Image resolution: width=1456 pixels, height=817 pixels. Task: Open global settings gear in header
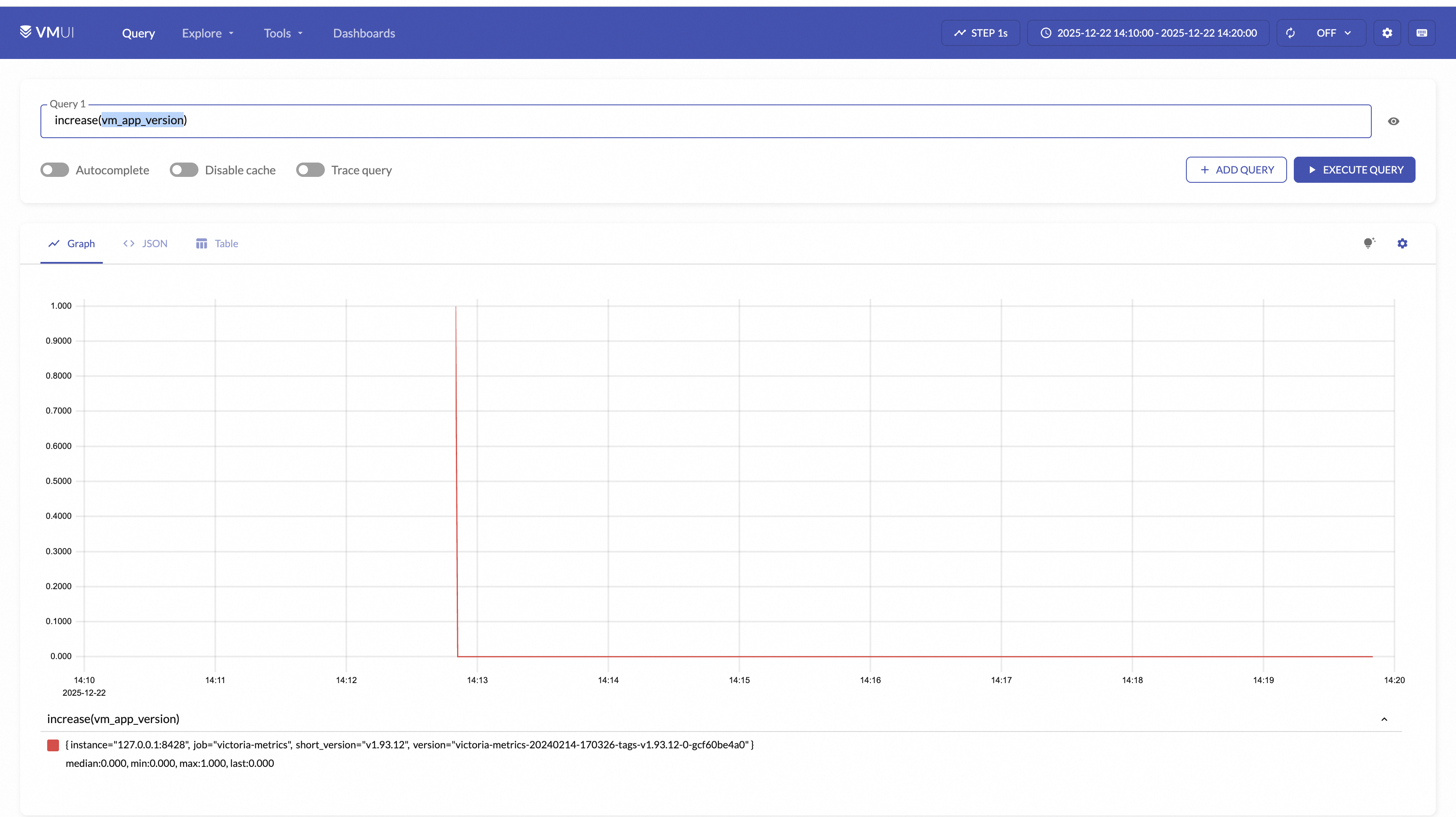coord(1387,33)
